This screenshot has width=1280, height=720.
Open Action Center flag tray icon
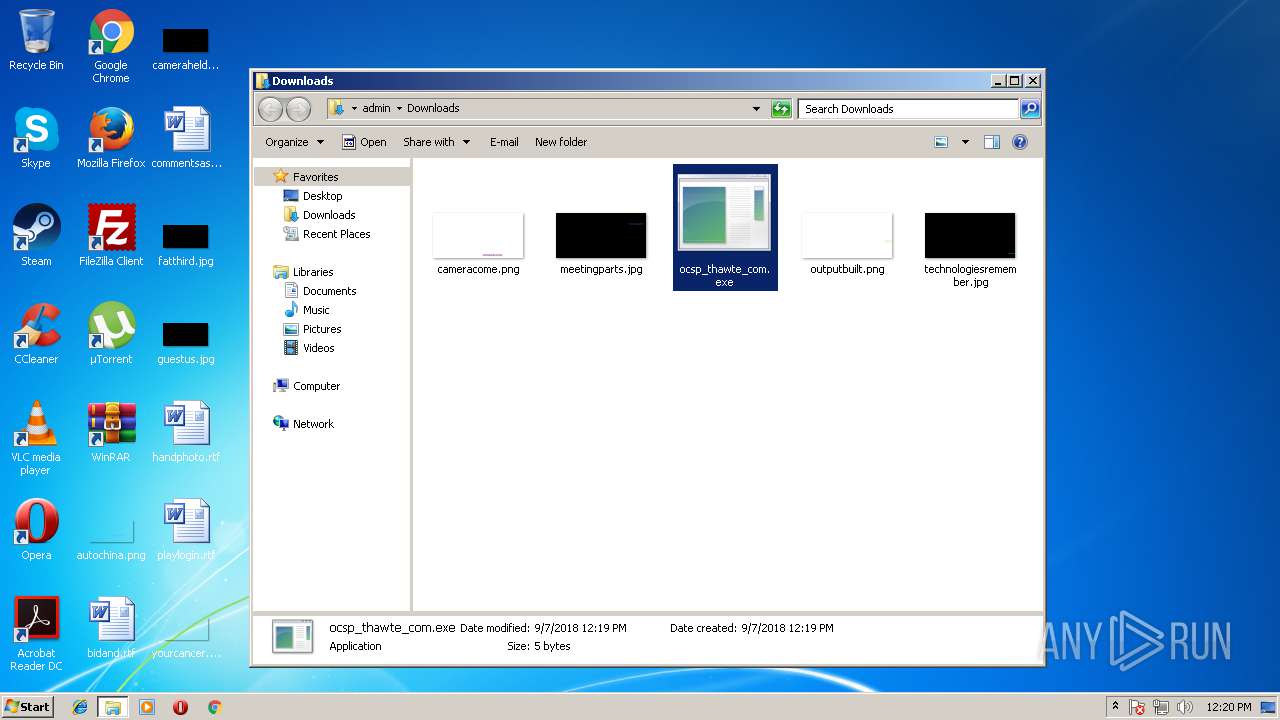[x=1138, y=707]
